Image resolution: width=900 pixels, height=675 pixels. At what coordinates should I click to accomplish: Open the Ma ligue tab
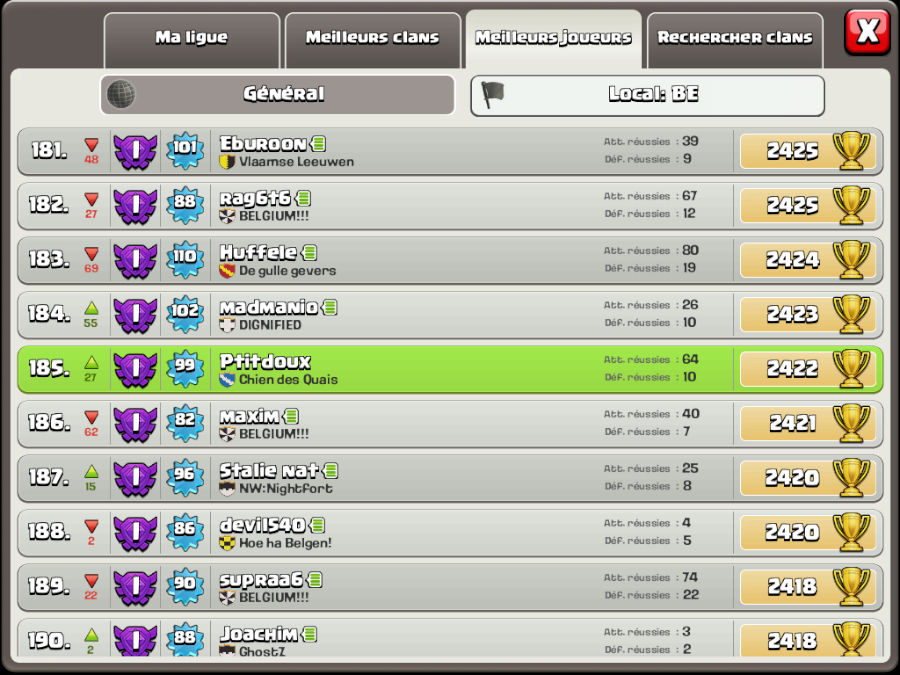click(192, 40)
